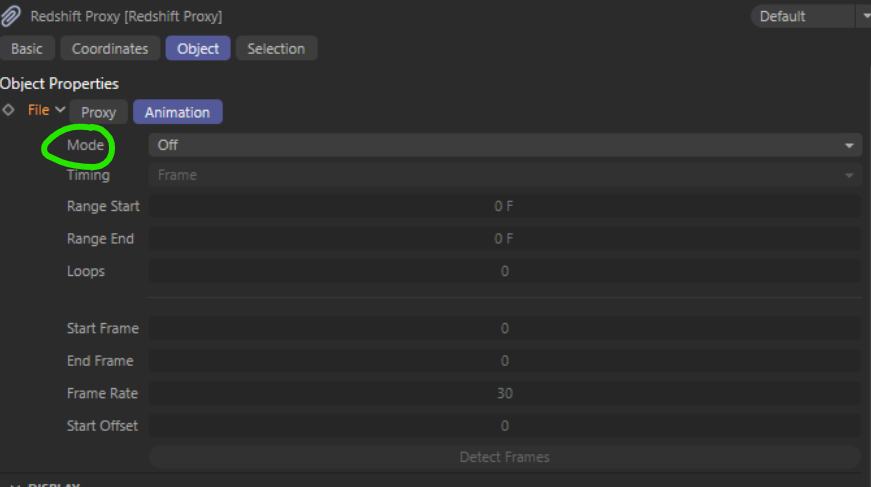Select the Object tab

(198, 48)
